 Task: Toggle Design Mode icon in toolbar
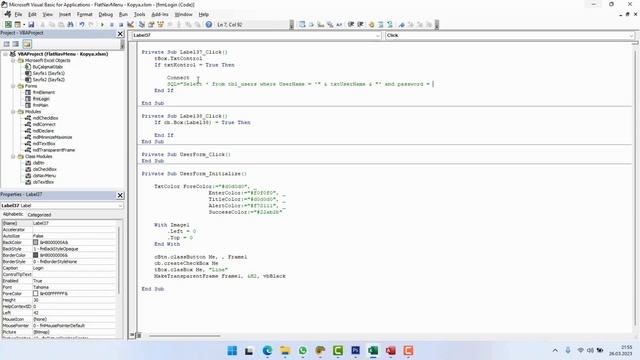131,24
